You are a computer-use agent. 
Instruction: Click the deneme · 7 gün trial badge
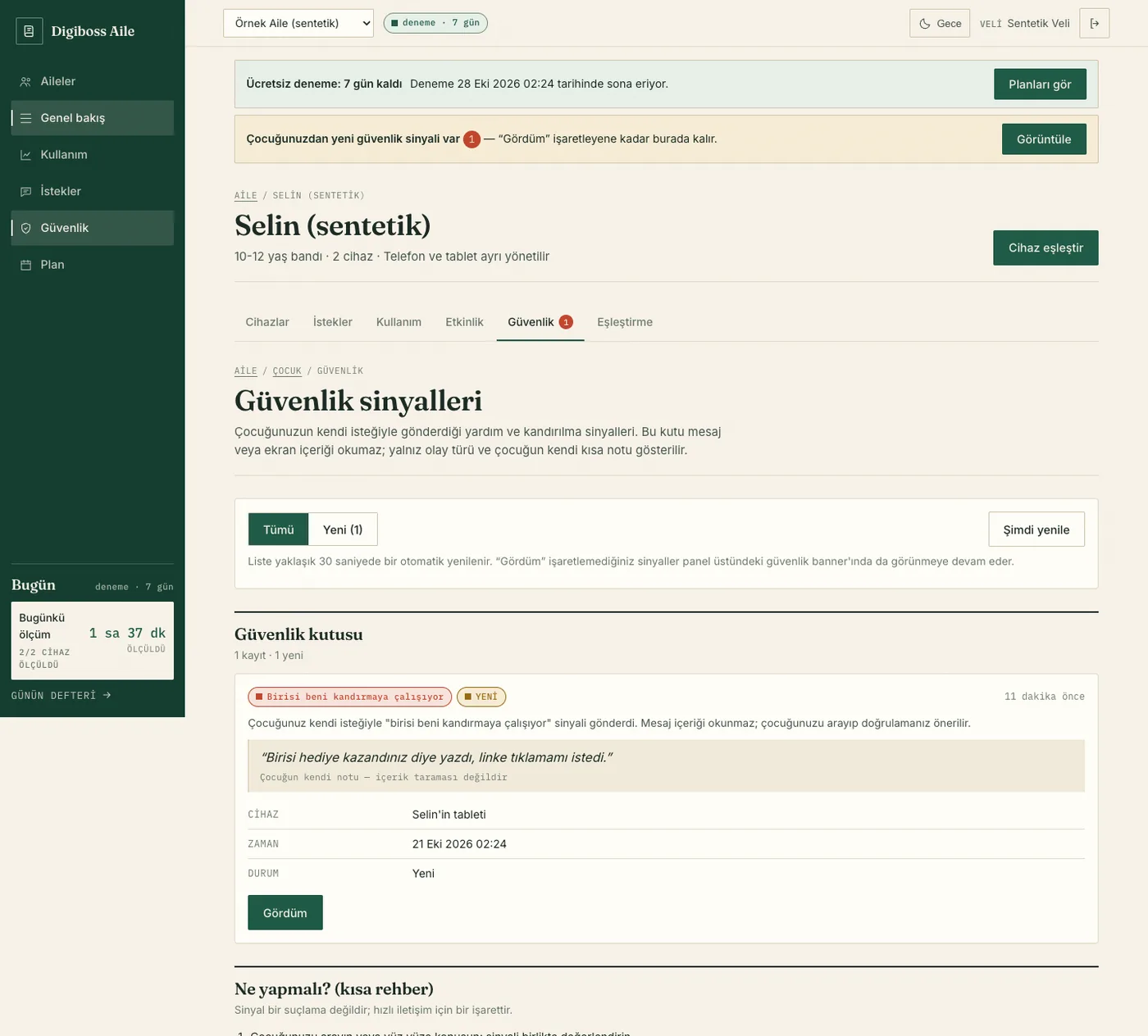435,23
